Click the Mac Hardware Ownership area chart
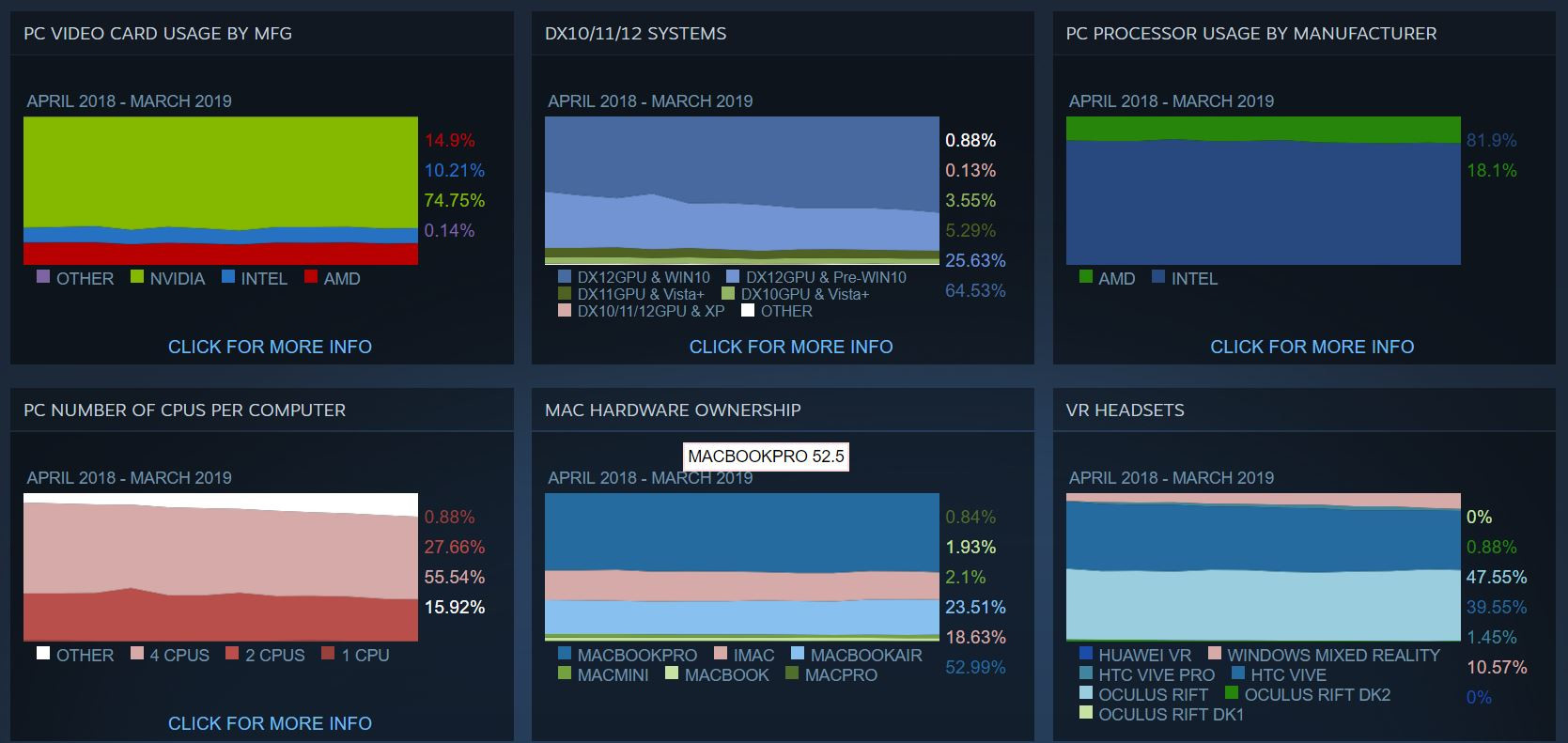The height and width of the screenshot is (743, 1568). (742, 567)
